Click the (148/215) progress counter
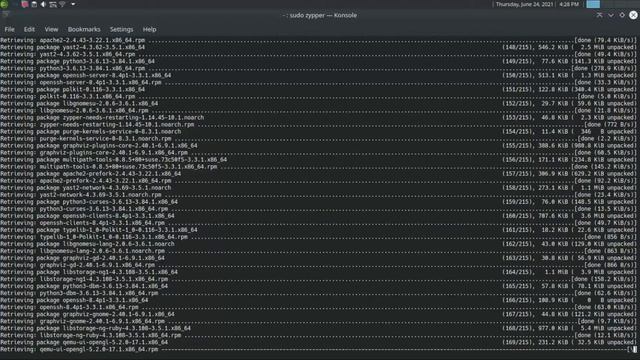This screenshot has width=640, height=360. point(517,47)
